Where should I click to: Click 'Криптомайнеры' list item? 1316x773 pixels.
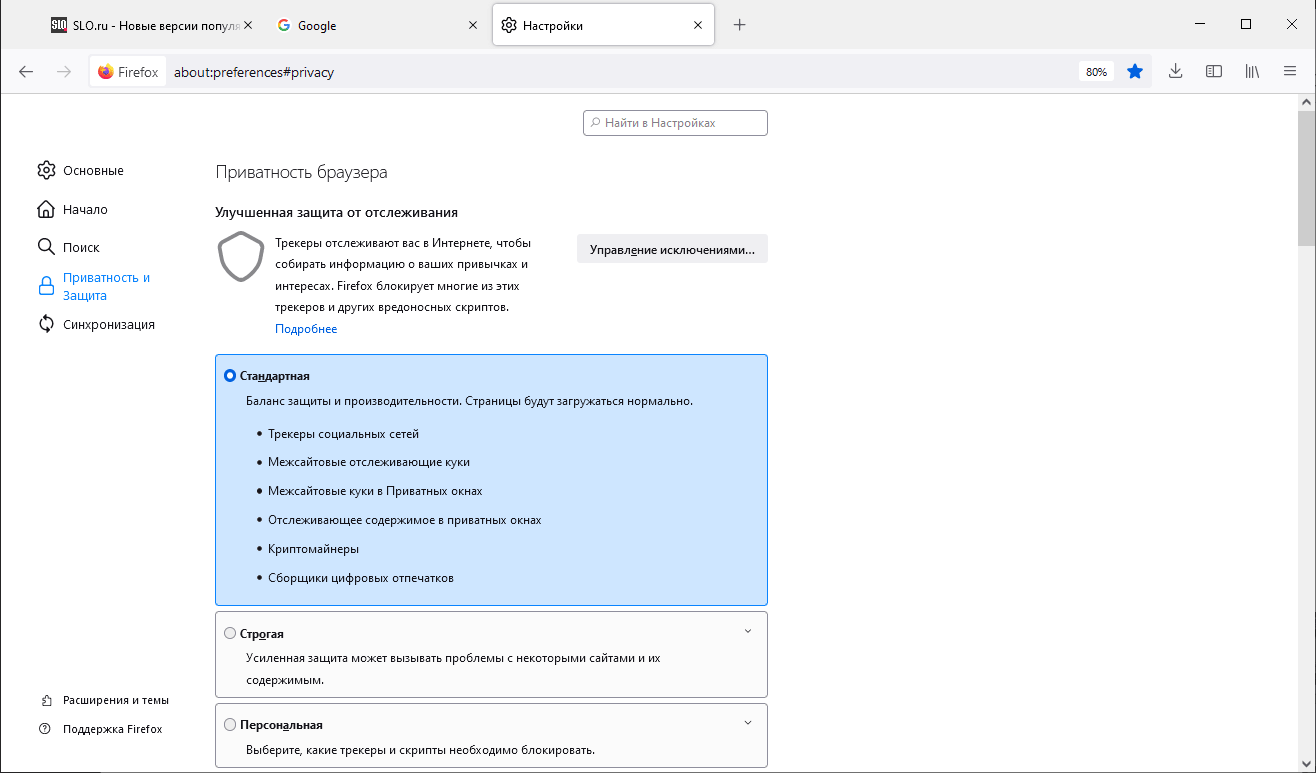coord(313,549)
